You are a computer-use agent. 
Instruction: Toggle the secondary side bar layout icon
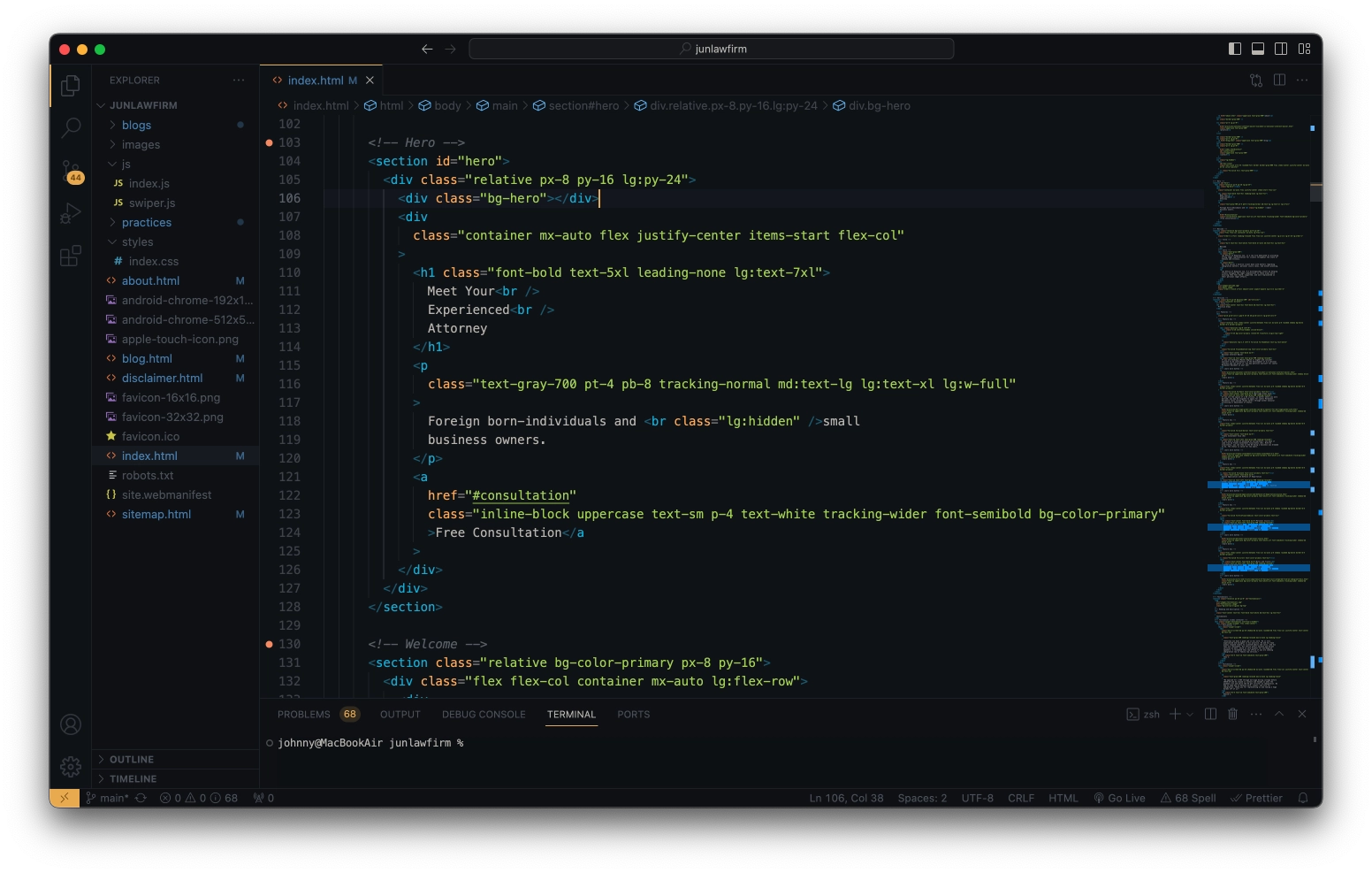pyautogui.click(x=1281, y=49)
